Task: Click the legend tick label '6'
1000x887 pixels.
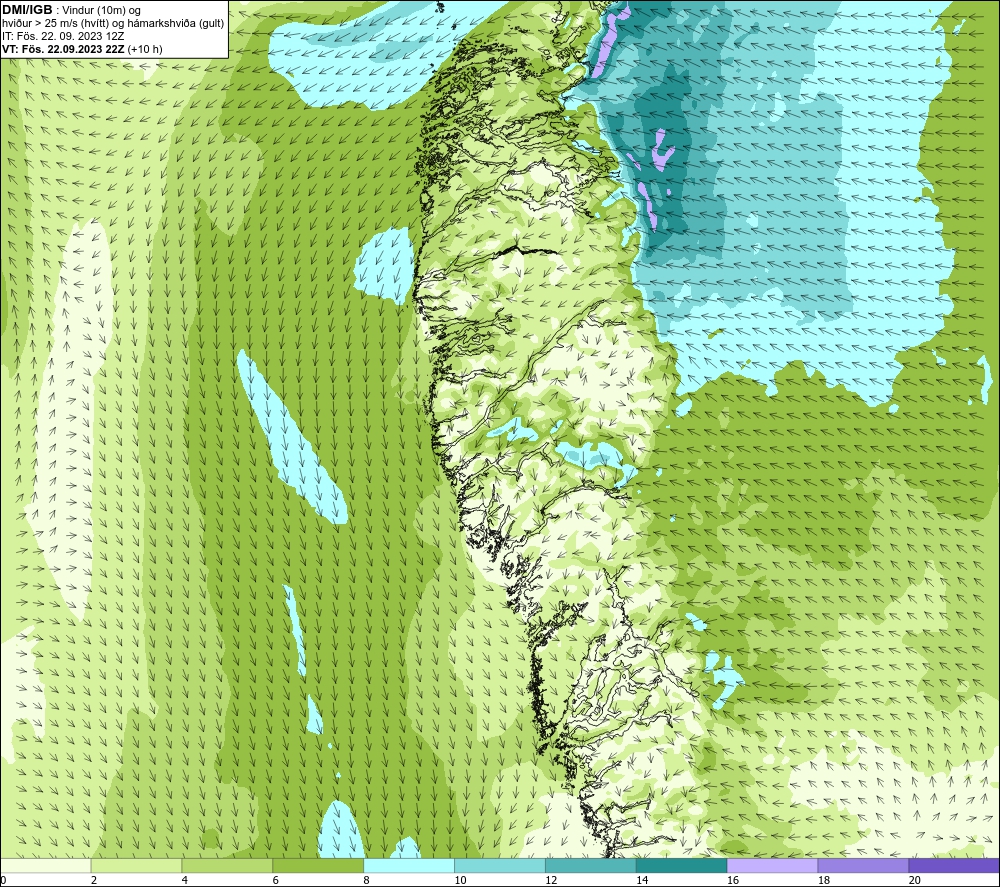Action: click(276, 880)
